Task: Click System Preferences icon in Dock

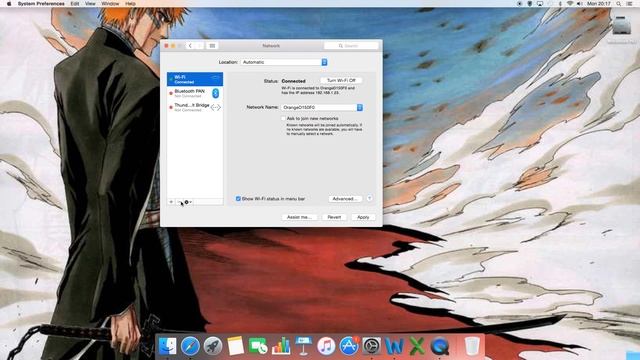Action: pyautogui.click(x=371, y=346)
